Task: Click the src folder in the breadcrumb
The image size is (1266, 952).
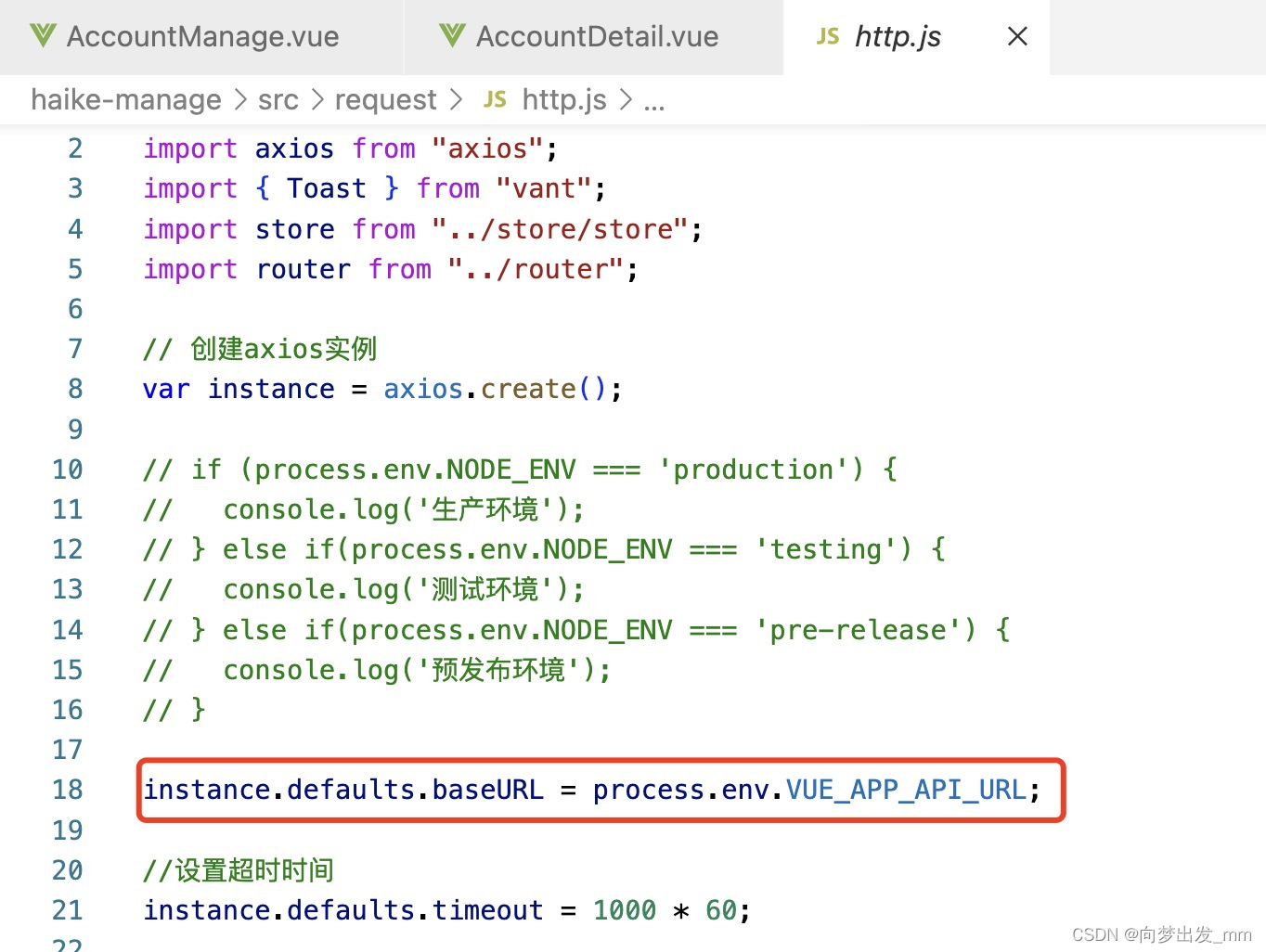Action: coord(278,99)
